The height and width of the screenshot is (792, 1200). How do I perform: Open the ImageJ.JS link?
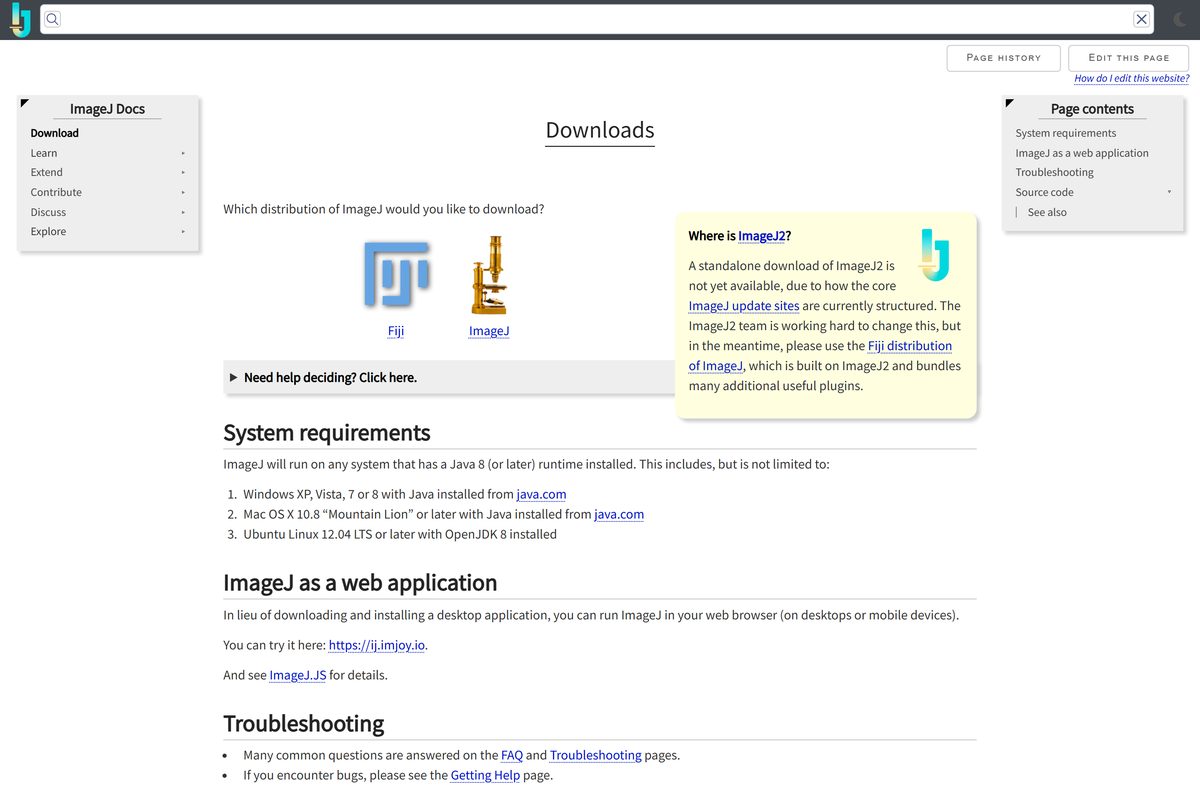pos(298,675)
